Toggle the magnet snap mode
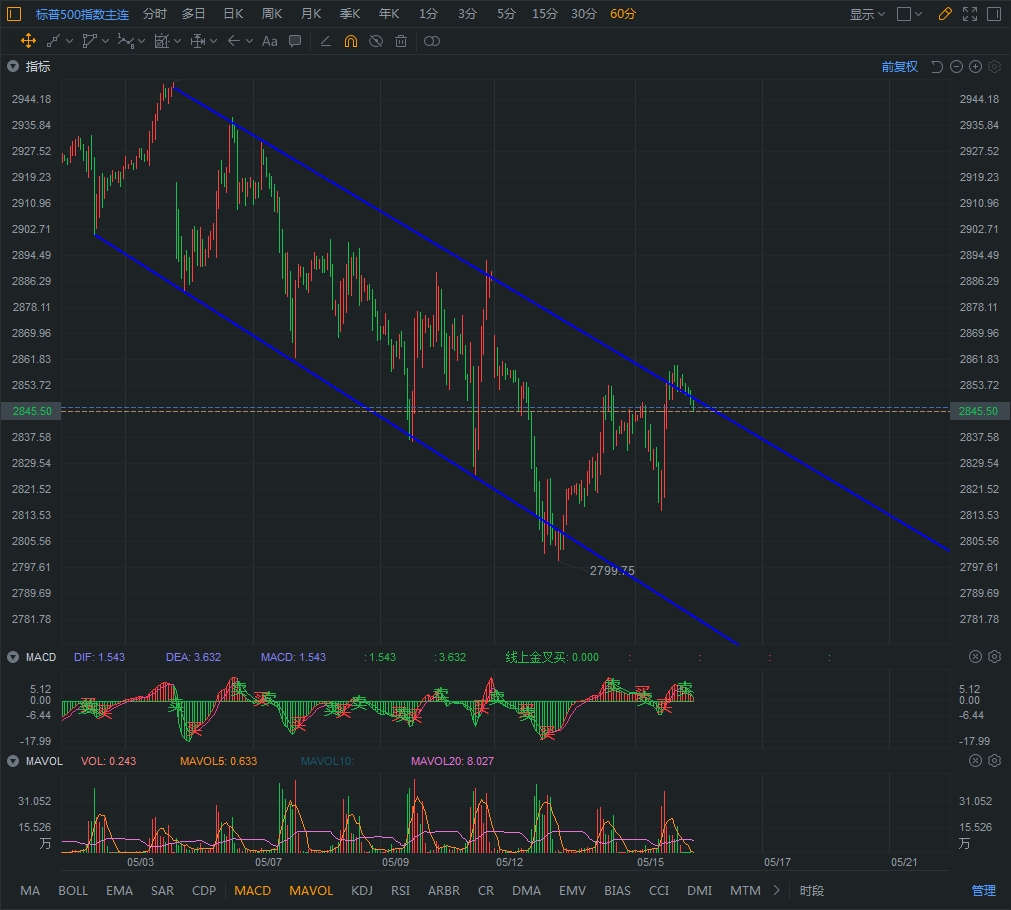Image resolution: width=1011 pixels, height=910 pixels. tap(351, 41)
